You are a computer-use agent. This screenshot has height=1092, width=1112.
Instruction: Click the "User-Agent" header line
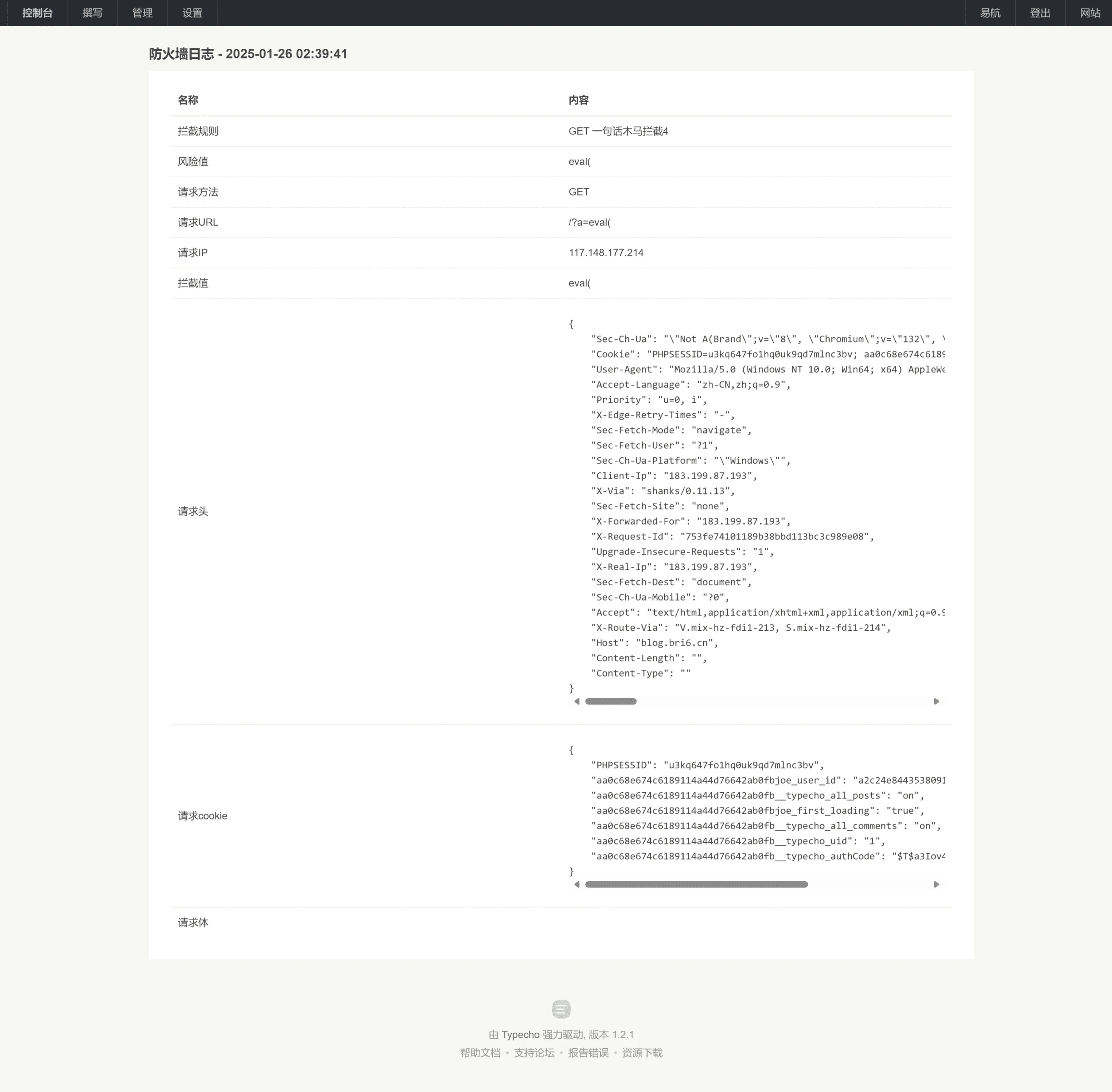[768, 369]
